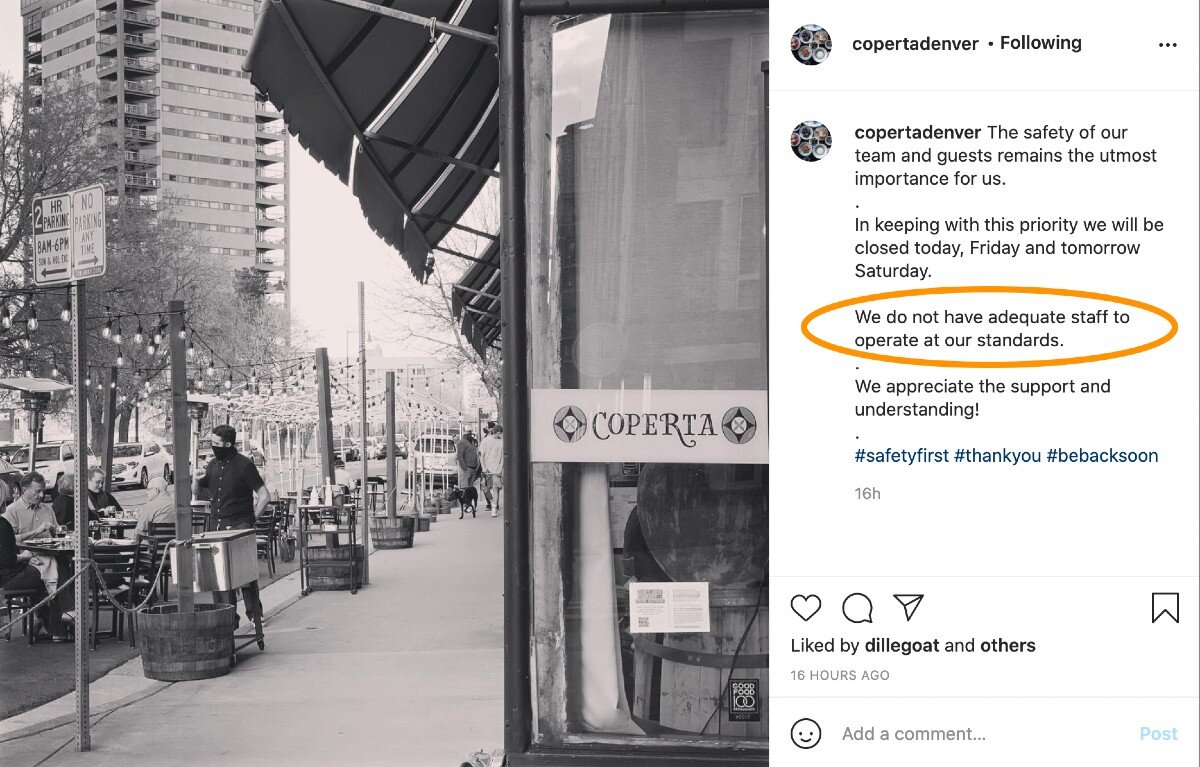Open the #safetyfirst hashtag
Viewport: 1200px width, 767px height.
point(901,456)
